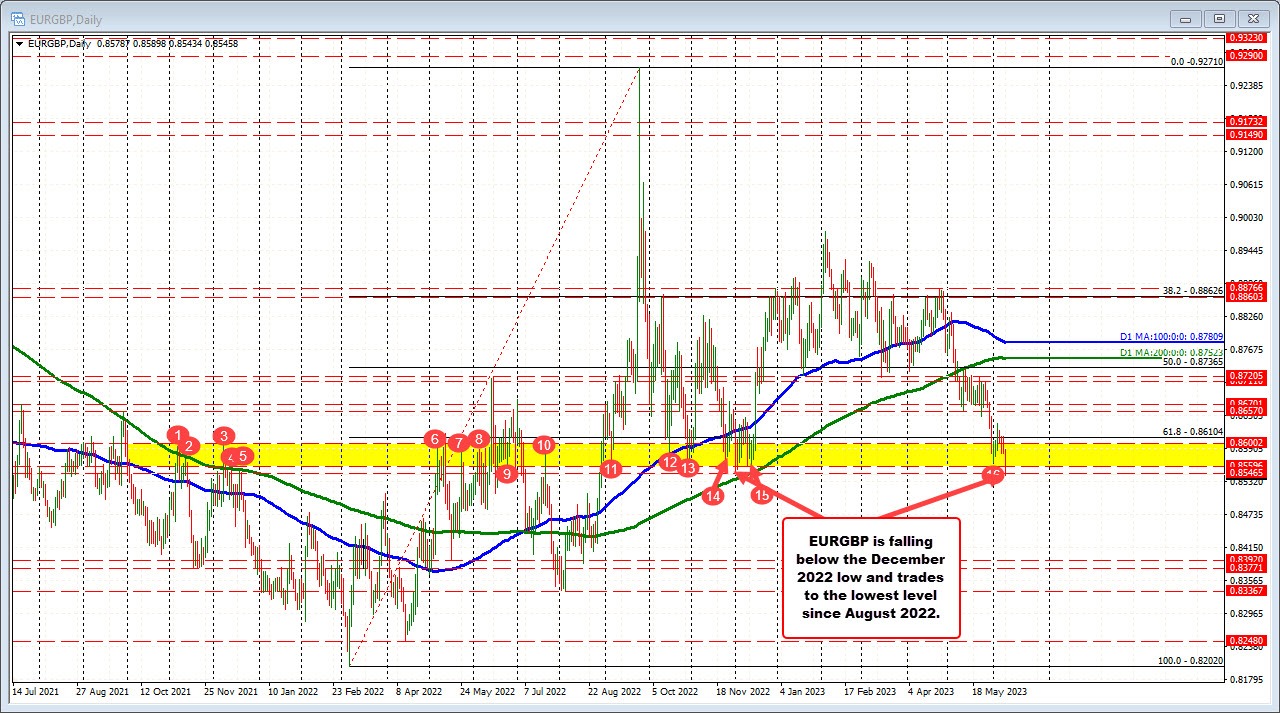Click the red price label 0.91732
1280x713 pixels.
pos(1248,122)
